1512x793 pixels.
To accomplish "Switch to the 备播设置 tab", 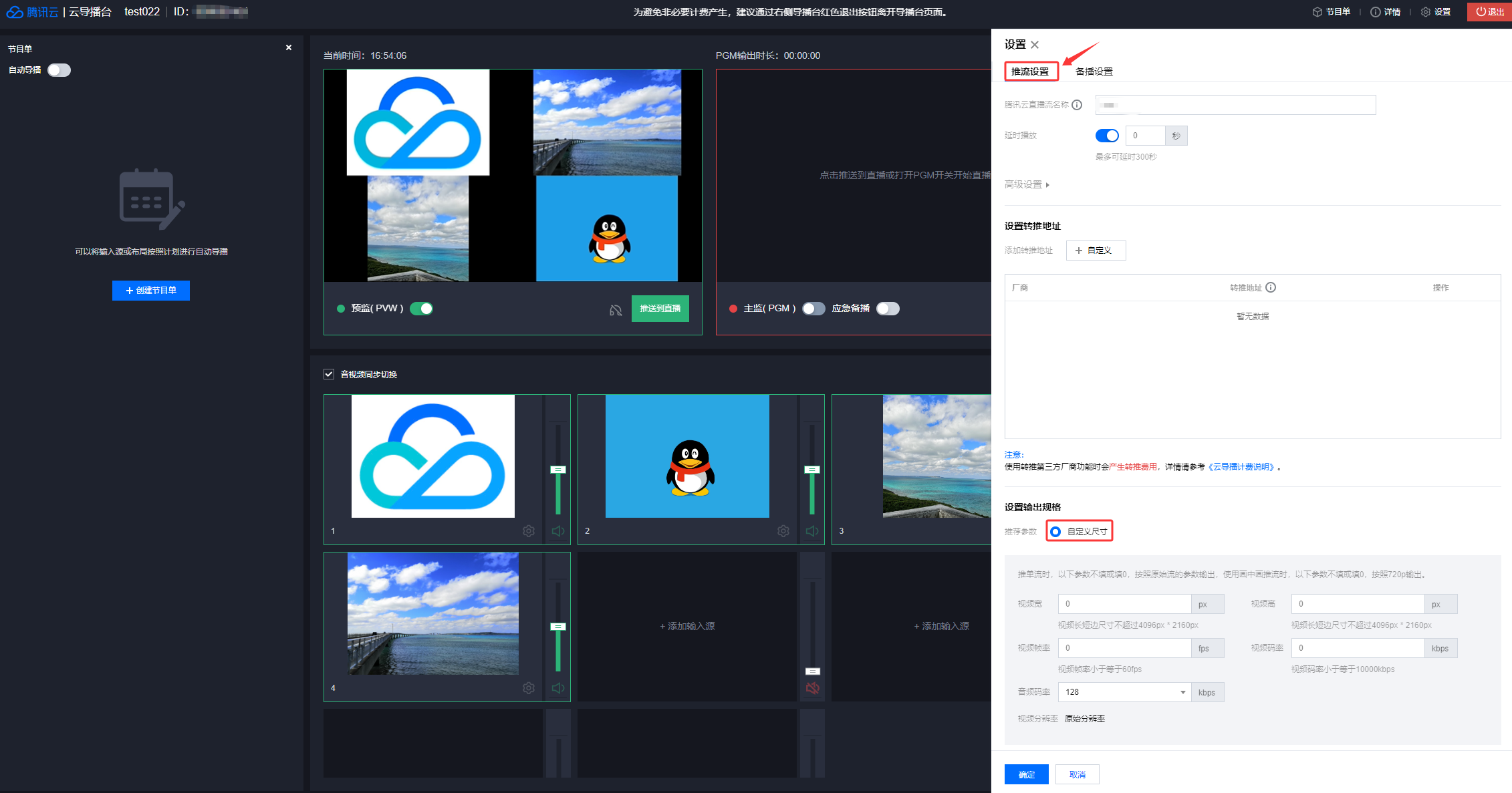I will (1094, 71).
